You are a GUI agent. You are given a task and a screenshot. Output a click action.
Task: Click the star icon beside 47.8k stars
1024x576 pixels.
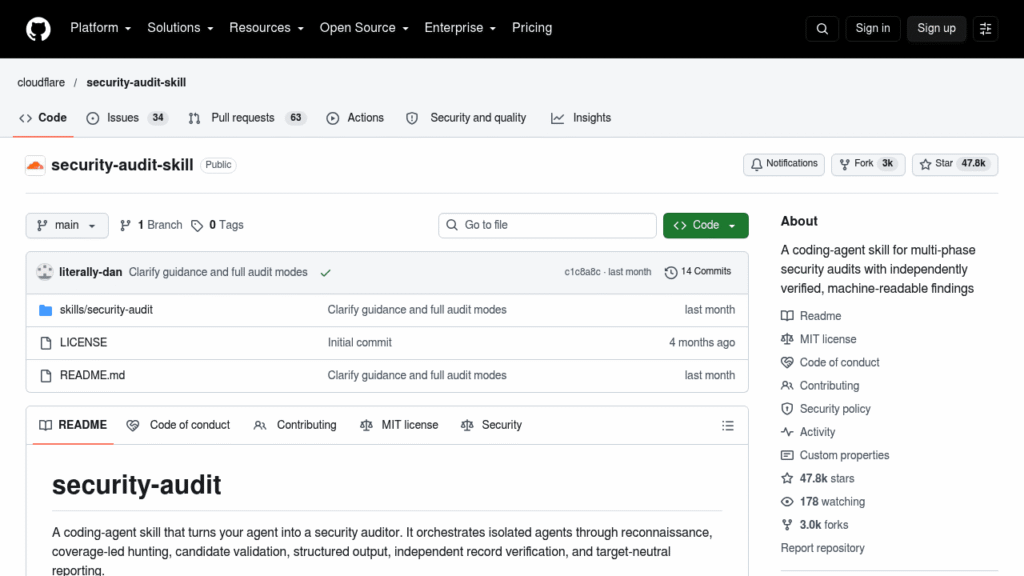pyautogui.click(x=787, y=478)
